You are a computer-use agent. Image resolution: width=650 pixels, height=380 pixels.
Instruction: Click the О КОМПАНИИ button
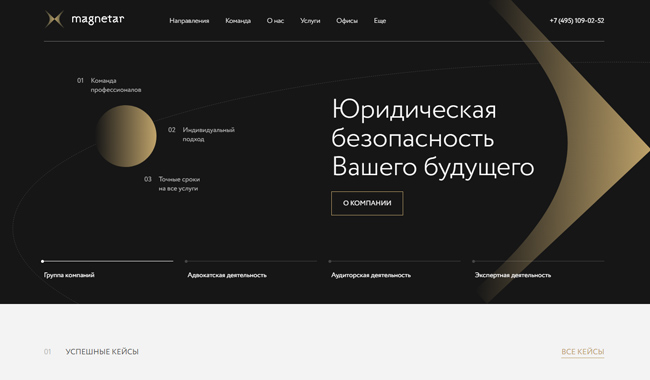coord(367,203)
